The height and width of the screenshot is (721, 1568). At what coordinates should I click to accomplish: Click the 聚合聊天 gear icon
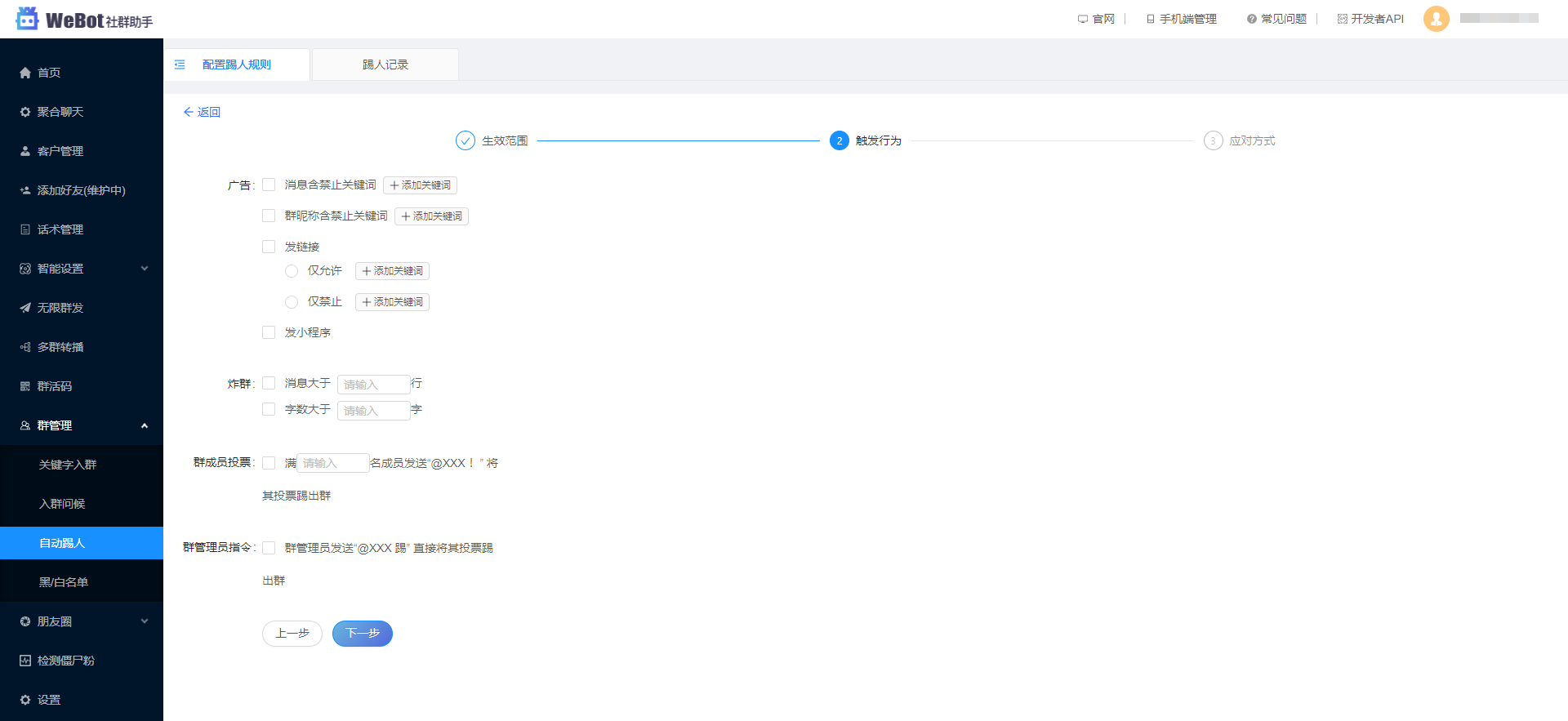pos(25,112)
